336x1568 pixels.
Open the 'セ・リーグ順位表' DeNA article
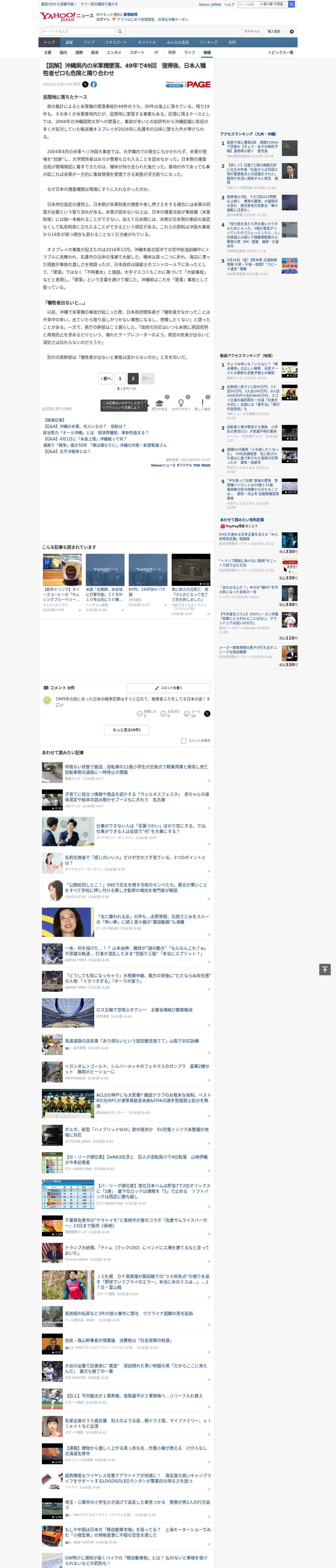pos(136,1159)
